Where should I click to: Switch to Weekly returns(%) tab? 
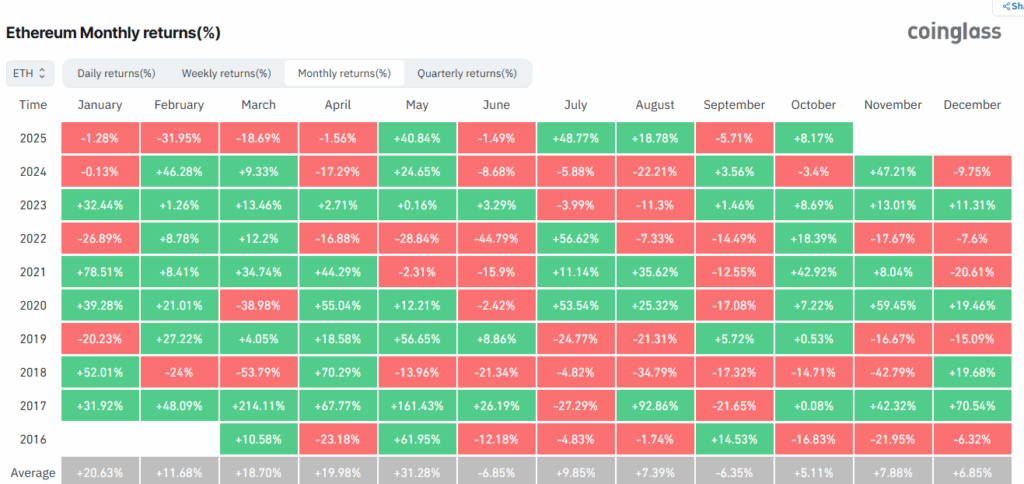click(226, 73)
